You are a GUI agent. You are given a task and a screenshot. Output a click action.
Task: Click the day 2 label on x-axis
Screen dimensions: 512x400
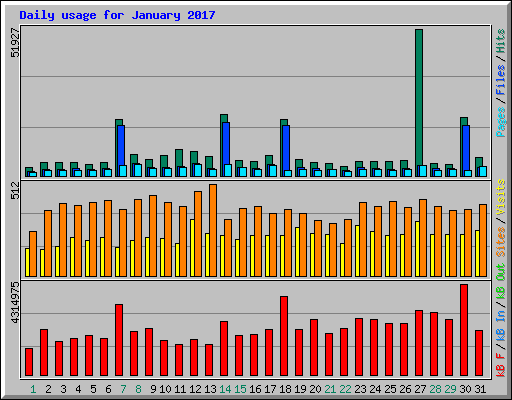tap(48, 389)
